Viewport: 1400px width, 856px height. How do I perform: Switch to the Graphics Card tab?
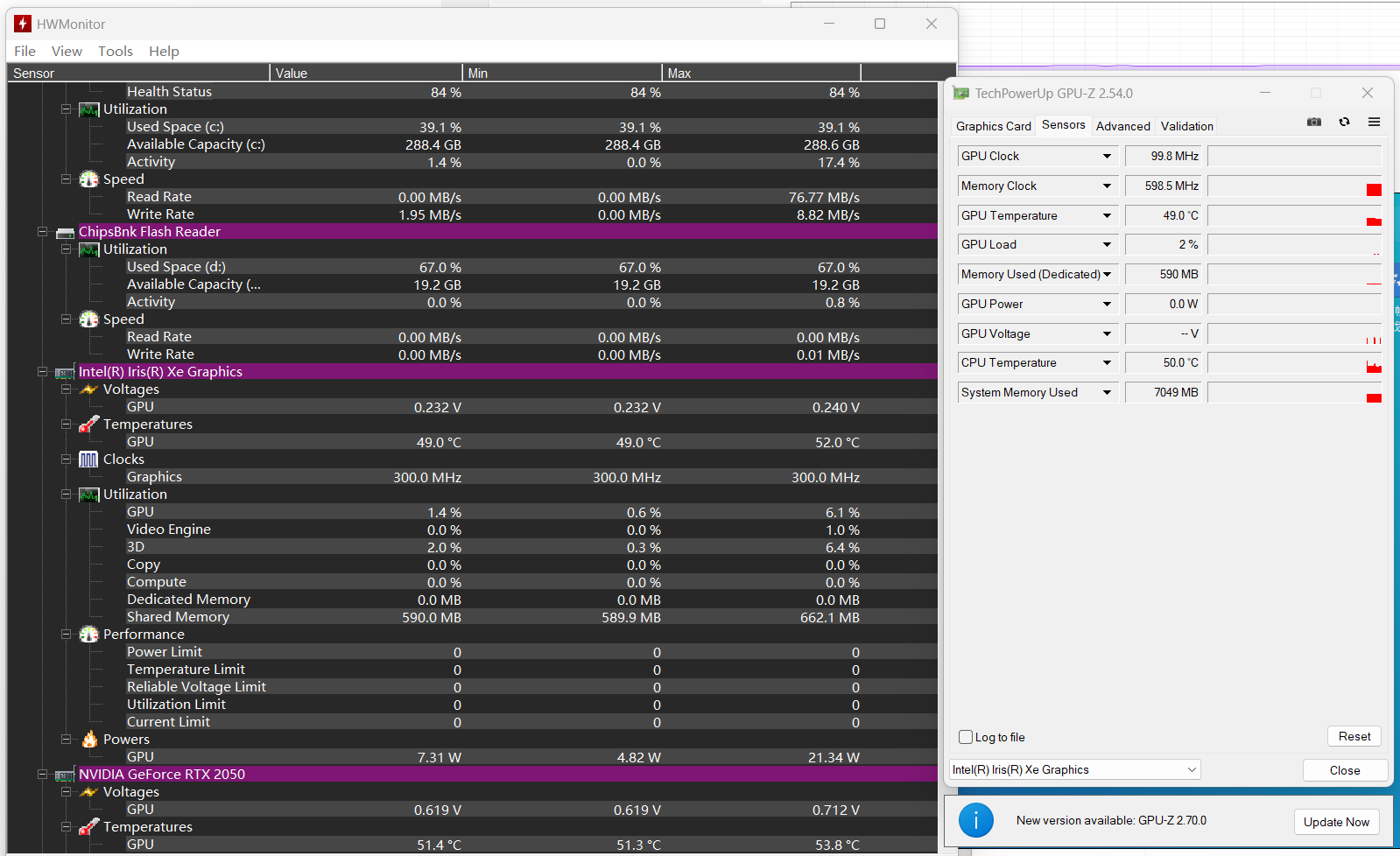[x=994, y=126]
